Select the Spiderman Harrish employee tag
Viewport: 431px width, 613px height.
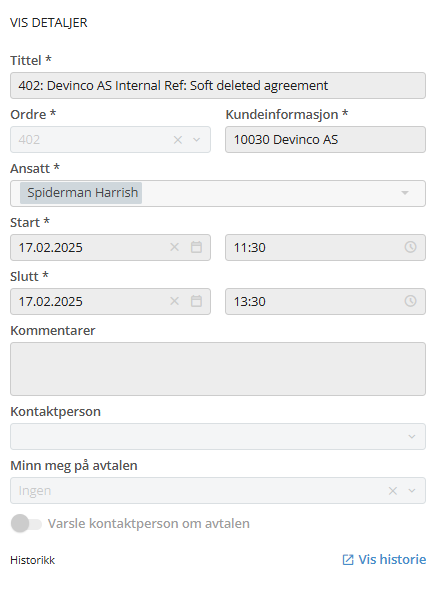(81, 193)
